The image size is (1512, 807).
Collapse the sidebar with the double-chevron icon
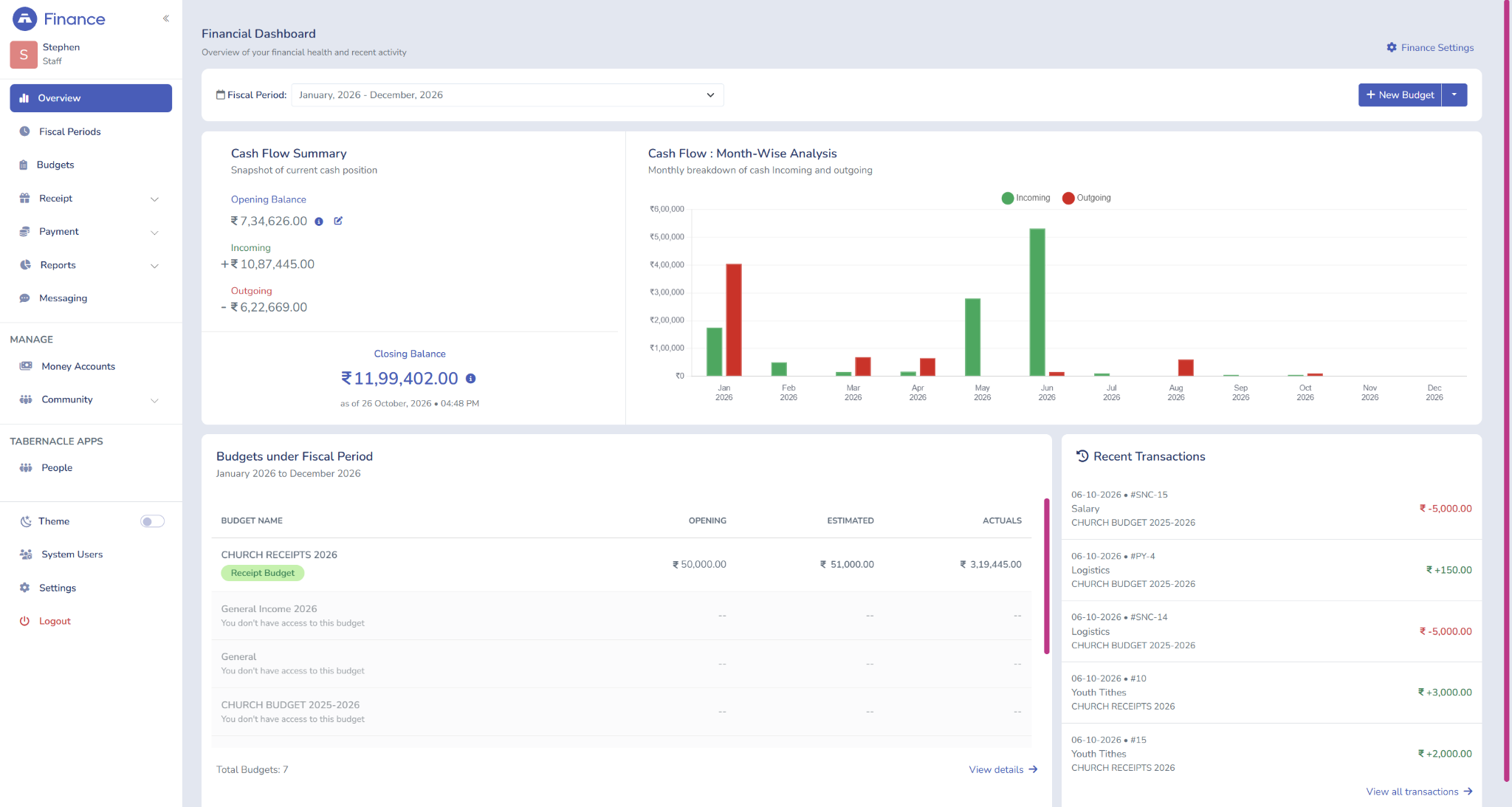(x=166, y=18)
